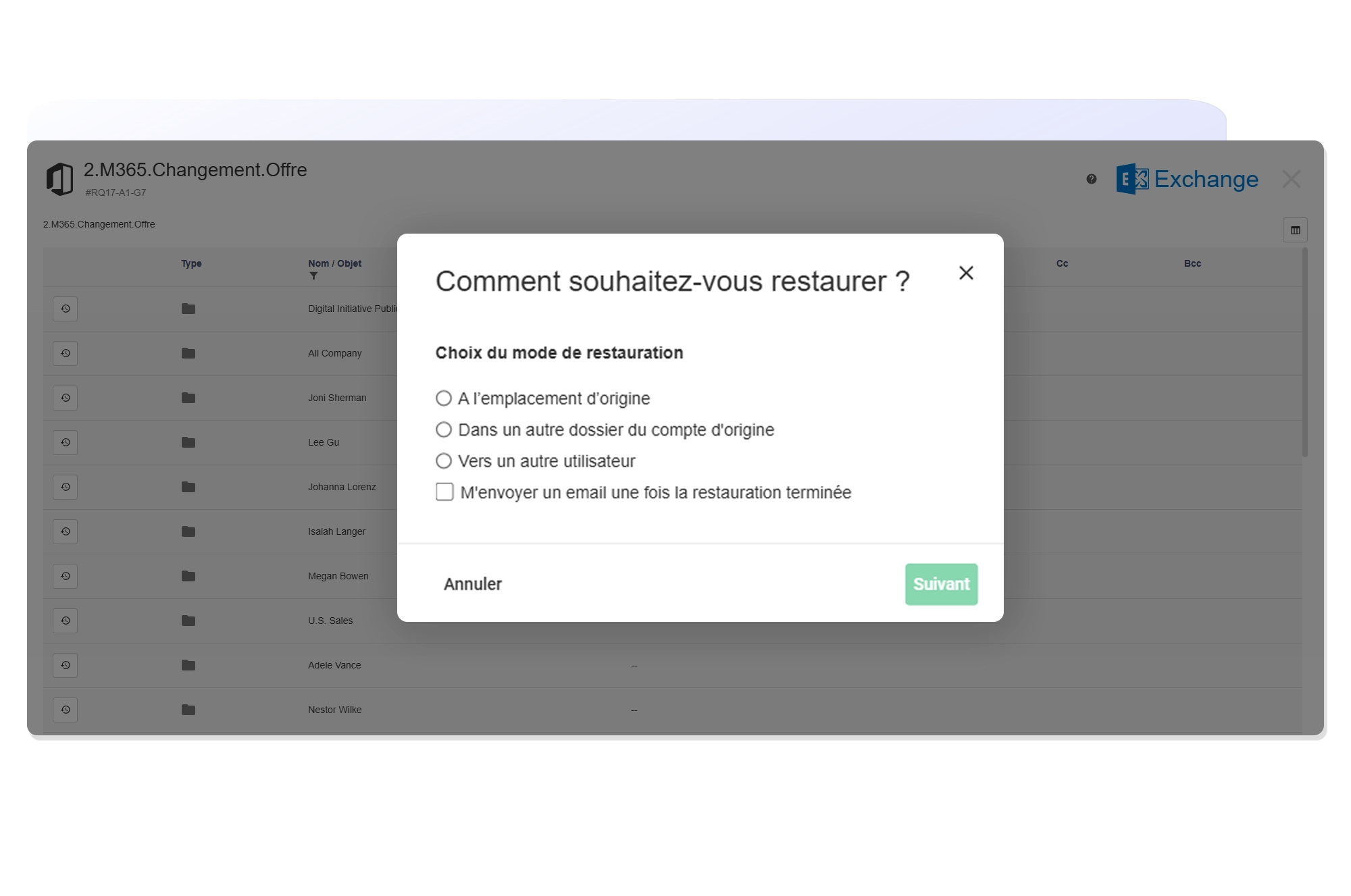Click the restore icon for Nestor Wilke
1351x896 pixels.
pyautogui.click(x=64, y=710)
